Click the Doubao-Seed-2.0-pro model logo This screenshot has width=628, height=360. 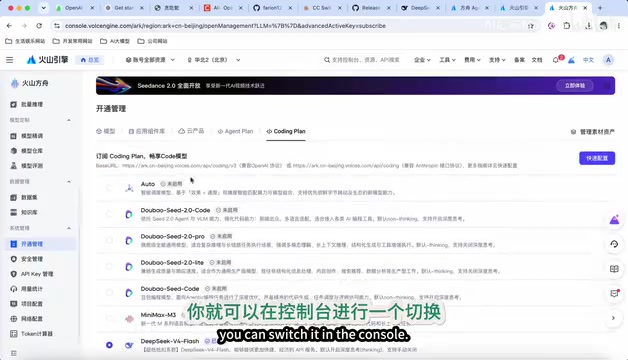pos(129,240)
